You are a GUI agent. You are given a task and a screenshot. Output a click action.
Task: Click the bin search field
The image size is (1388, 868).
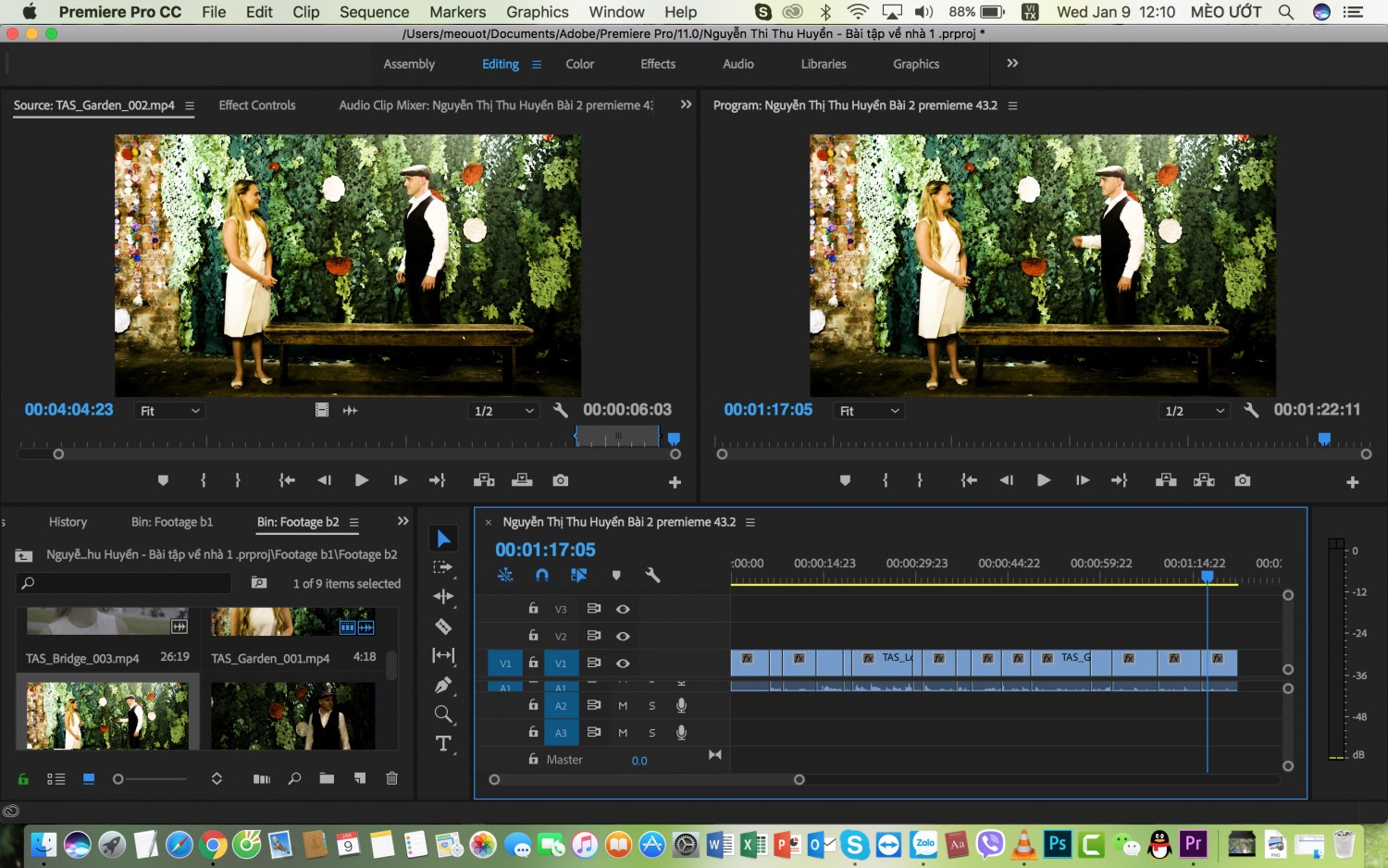point(124,583)
